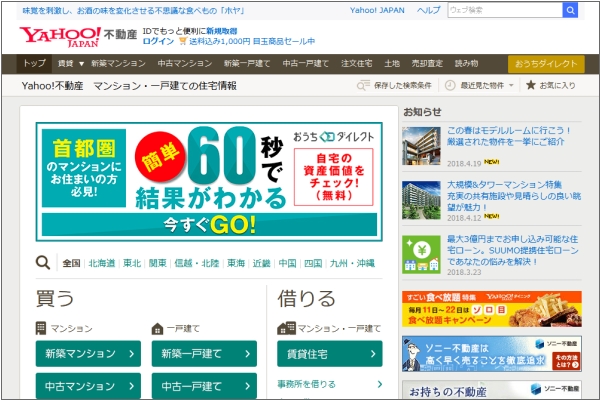This screenshot has width=600, height=400.
Task: Click the お気に入り text link
Action: coord(557,85)
